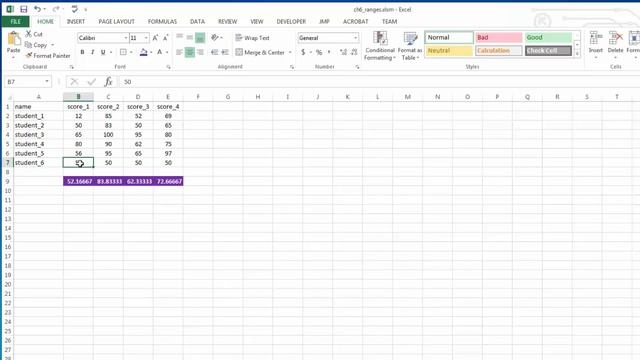
Task: Switch to the DEVELOPER tab
Action: pyautogui.click(x=291, y=22)
